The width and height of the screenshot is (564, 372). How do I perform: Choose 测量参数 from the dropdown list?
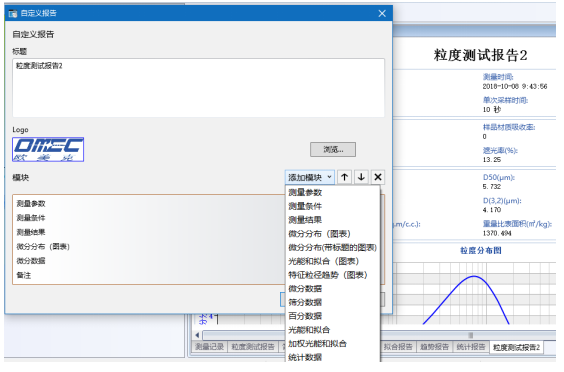(x=305, y=192)
